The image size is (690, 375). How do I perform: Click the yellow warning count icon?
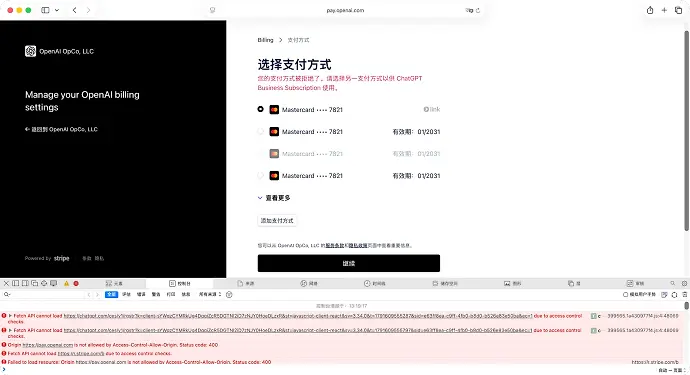click(66, 283)
